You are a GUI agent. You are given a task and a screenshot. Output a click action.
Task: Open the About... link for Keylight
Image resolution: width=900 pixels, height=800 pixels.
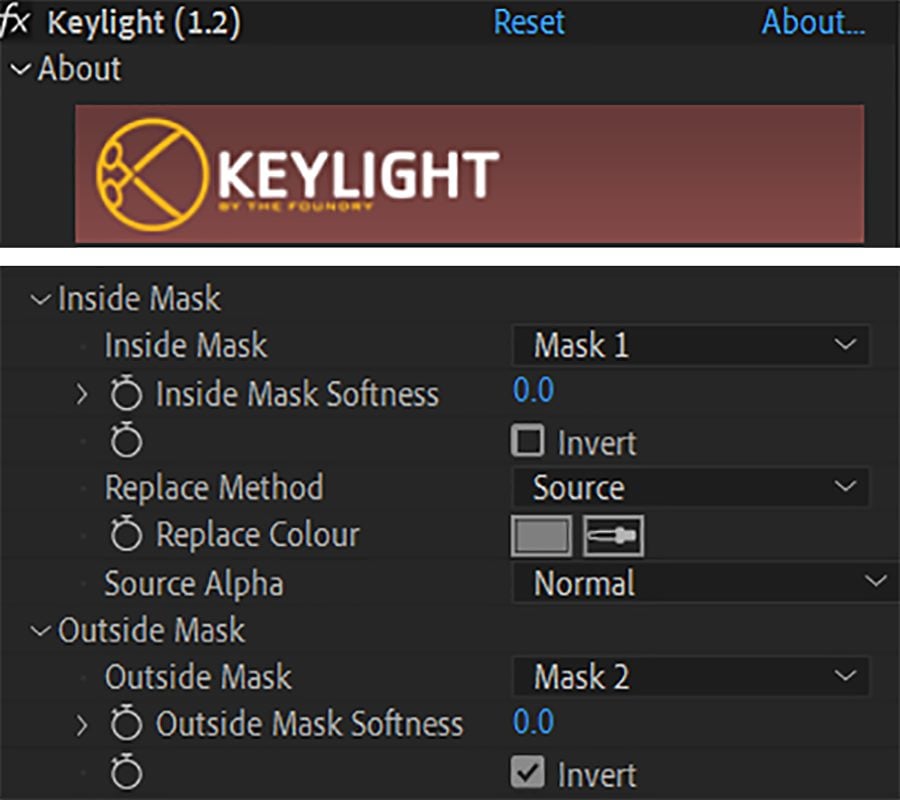813,22
